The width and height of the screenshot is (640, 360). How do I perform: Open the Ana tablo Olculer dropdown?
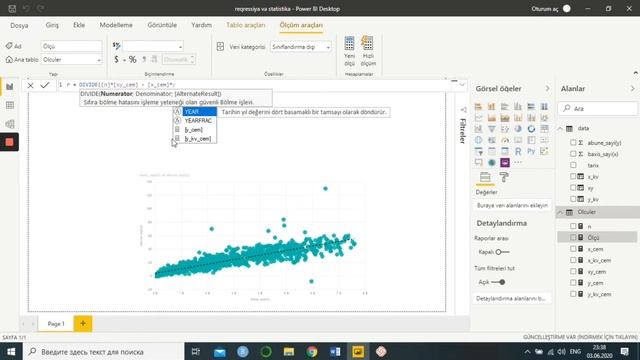99,60
